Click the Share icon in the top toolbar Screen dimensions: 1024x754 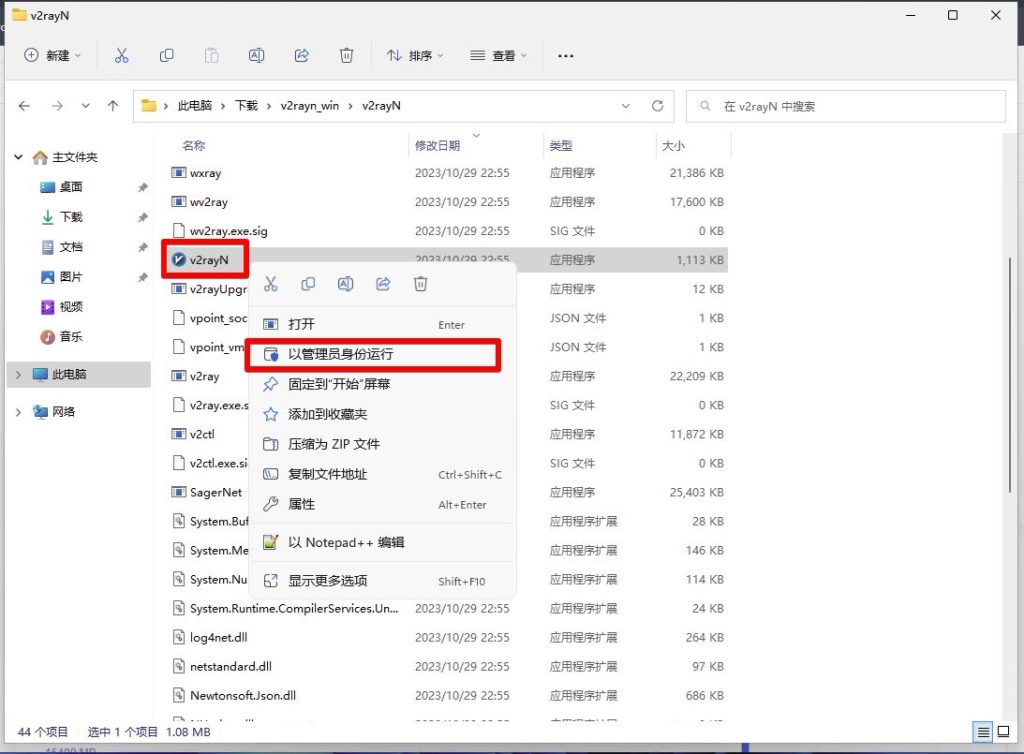[x=302, y=55]
